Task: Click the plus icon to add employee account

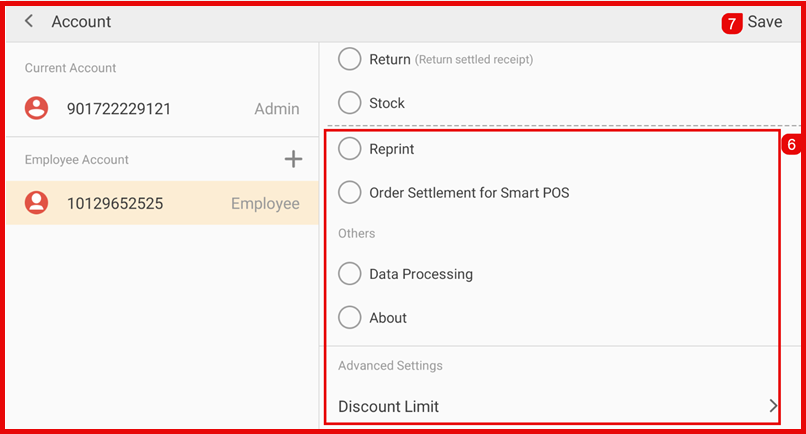Action: pos(293,159)
